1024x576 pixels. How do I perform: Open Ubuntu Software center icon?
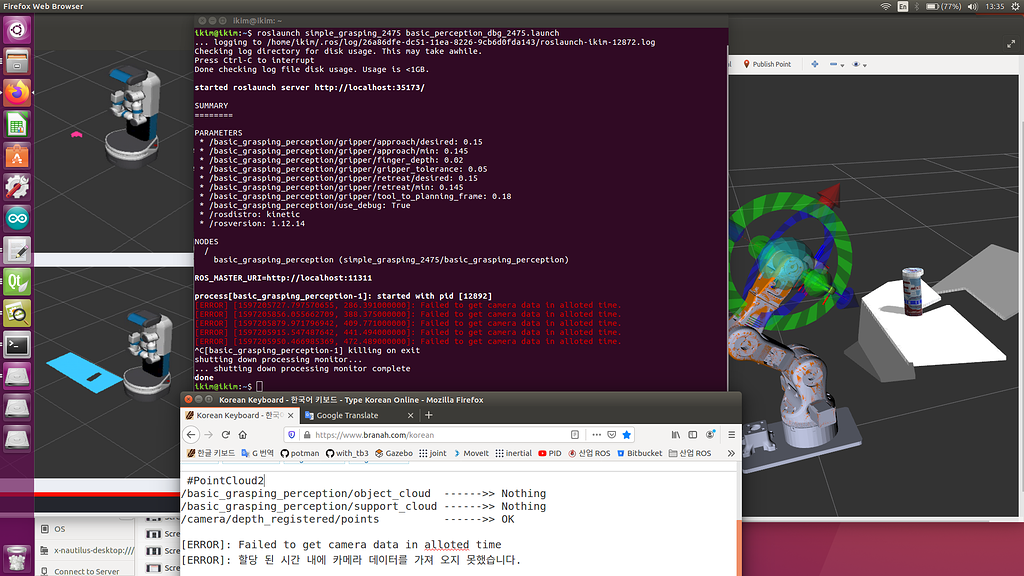click(17, 155)
